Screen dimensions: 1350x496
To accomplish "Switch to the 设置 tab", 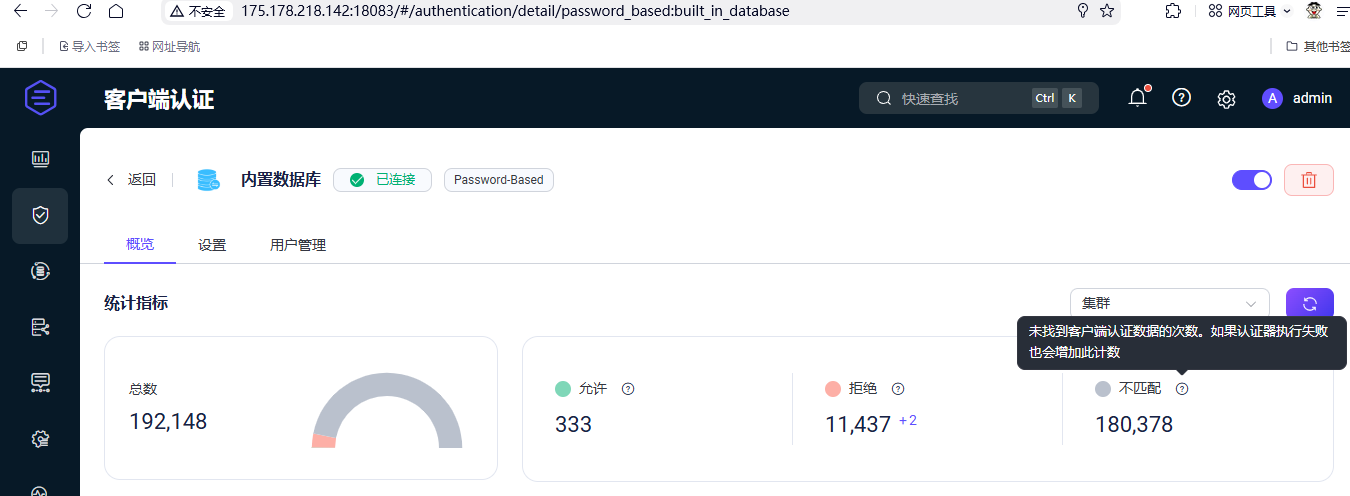I will 212,245.
